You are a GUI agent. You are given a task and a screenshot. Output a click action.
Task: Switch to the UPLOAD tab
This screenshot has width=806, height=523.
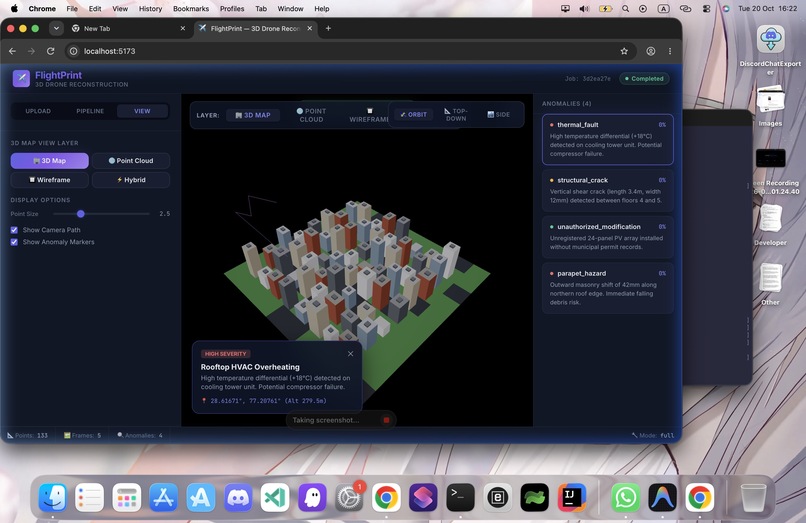click(38, 111)
